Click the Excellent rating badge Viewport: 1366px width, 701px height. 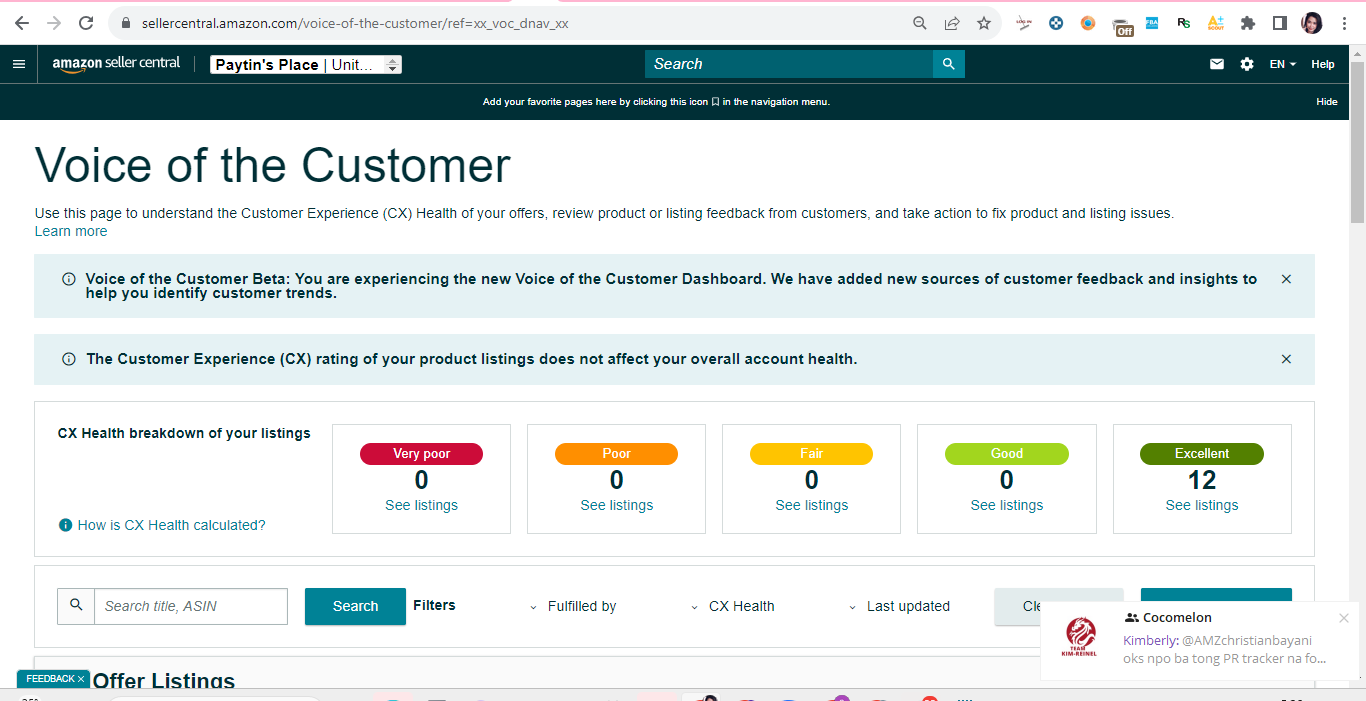click(x=1202, y=454)
